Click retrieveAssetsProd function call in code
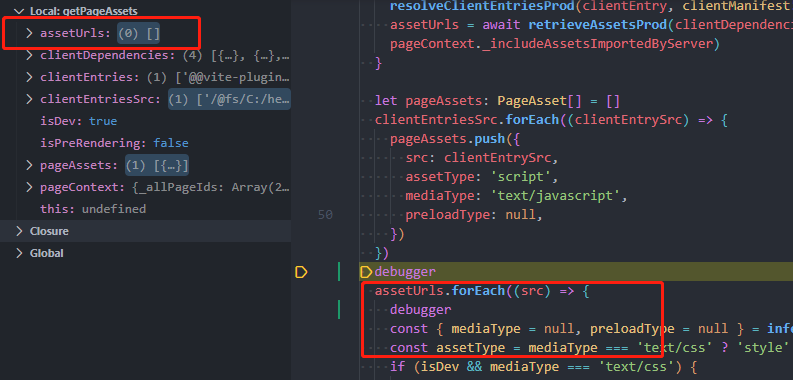The width and height of the screenshot is (793, 380). click(x=598, y=25)
